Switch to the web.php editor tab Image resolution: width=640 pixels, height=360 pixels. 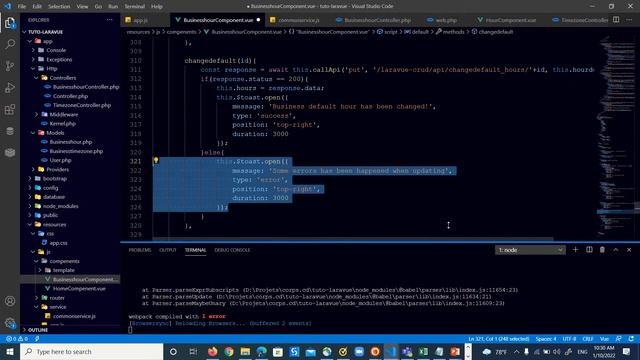coord(446,20)
